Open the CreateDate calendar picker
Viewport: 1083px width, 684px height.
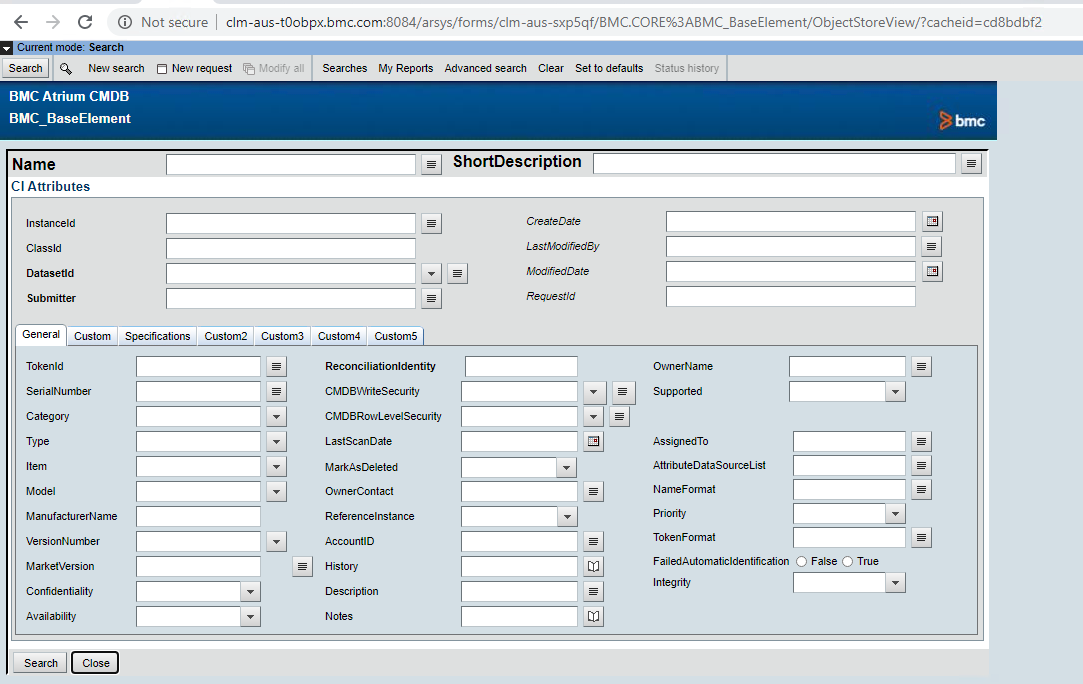click(x=932, y=221)
